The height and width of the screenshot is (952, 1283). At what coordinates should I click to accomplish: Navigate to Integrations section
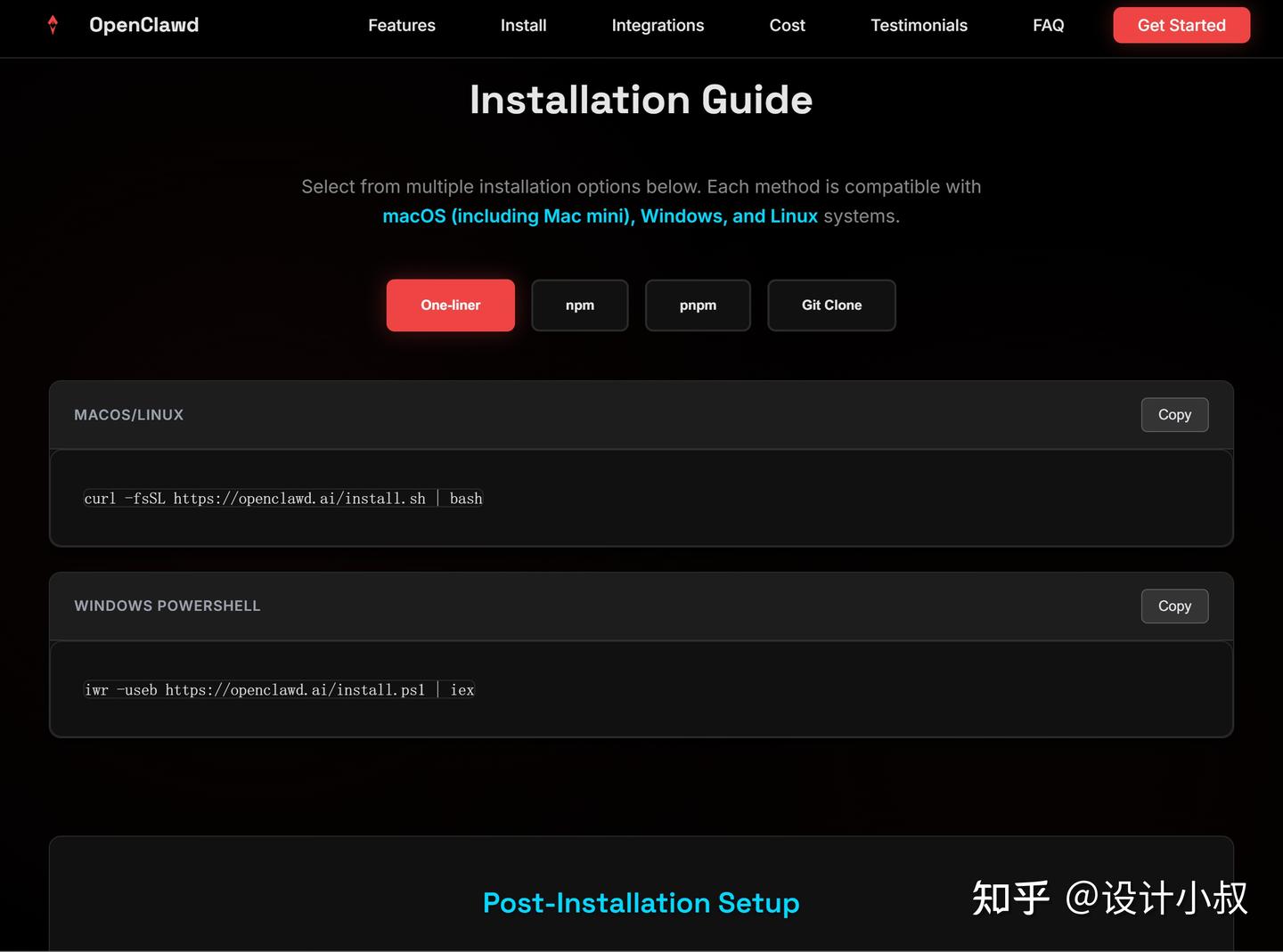[658, 25]
